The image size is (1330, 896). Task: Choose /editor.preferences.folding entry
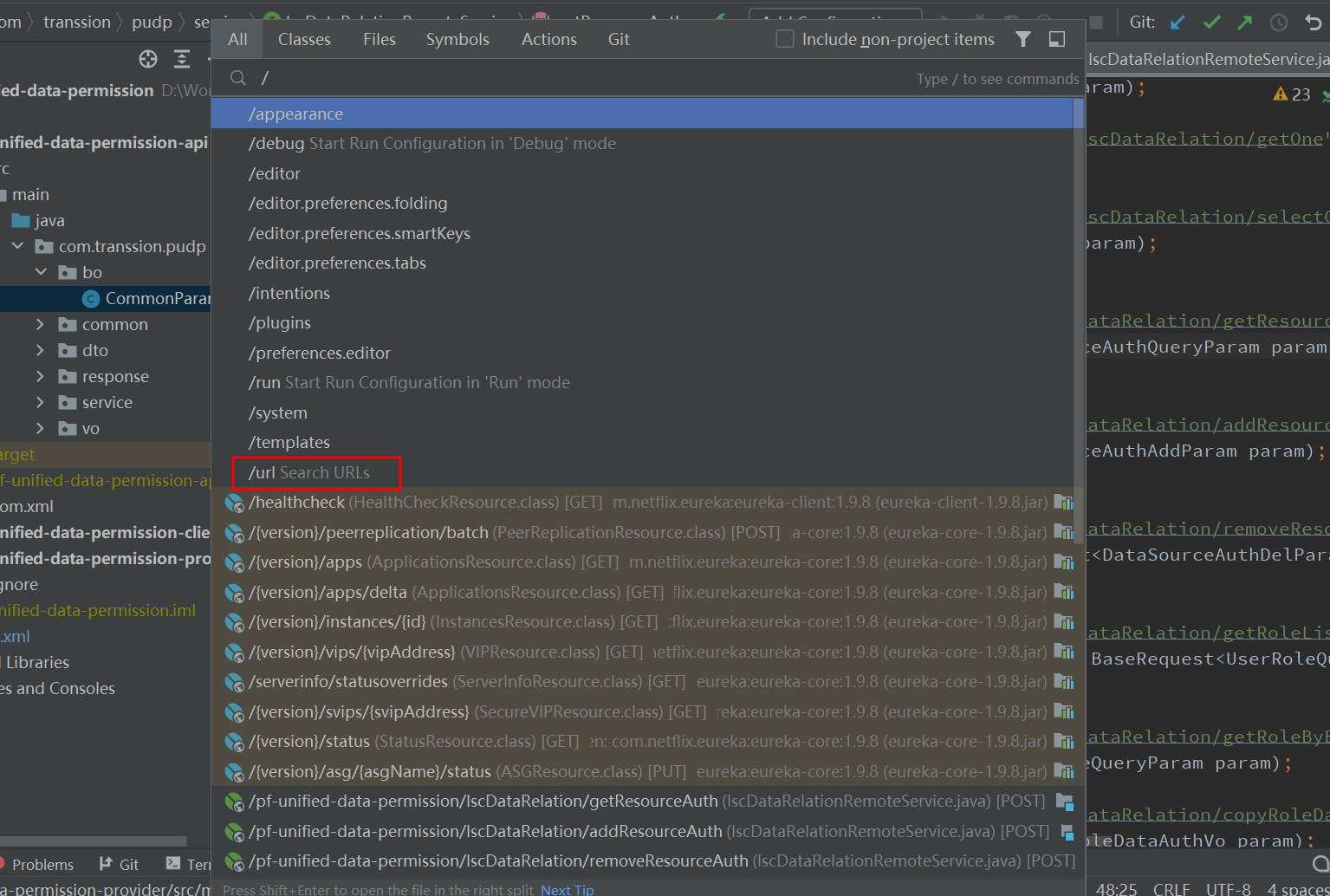pyautogui.click(x=642, y=203)
